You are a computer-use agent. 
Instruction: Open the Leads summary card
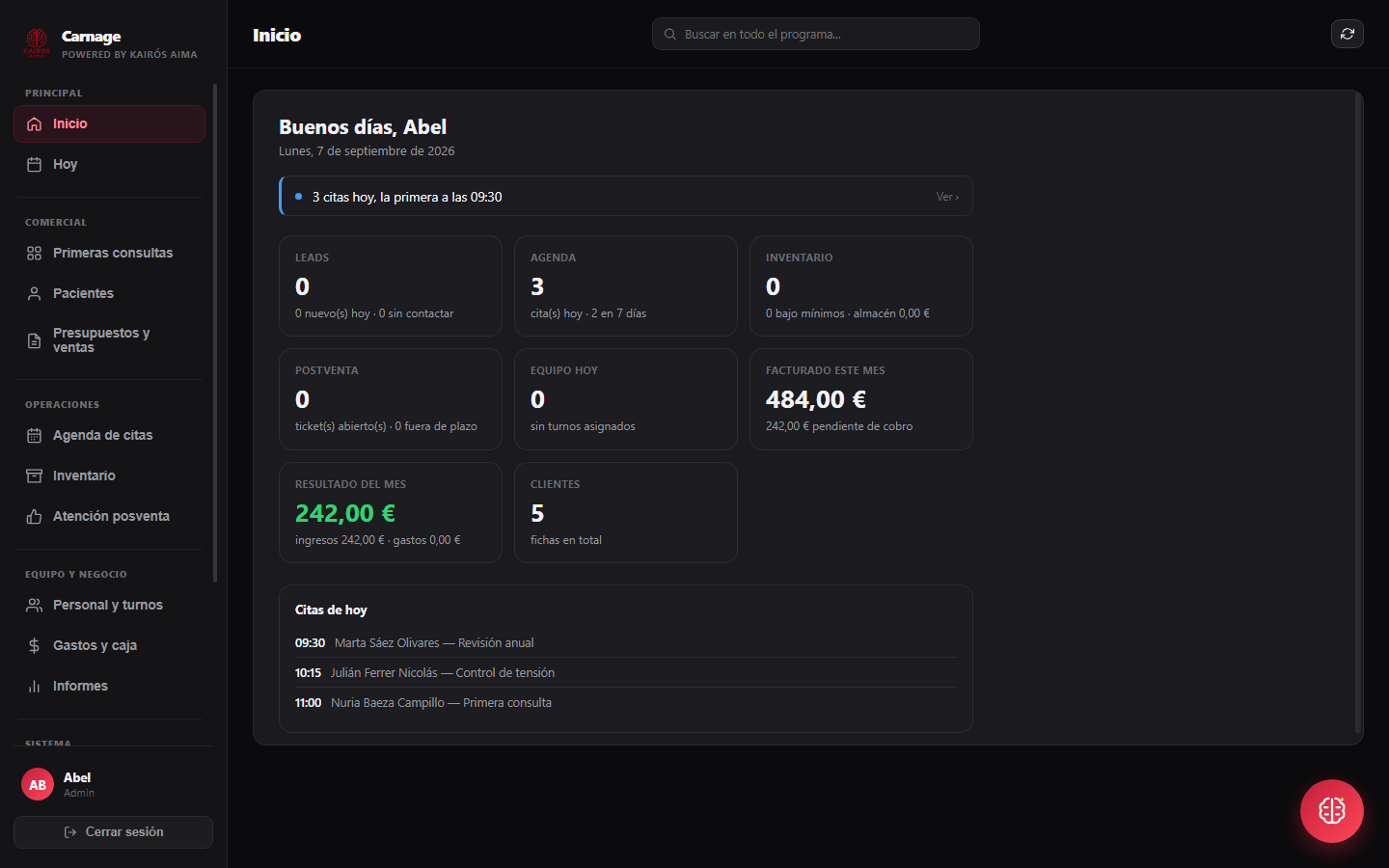coord(391,286)
